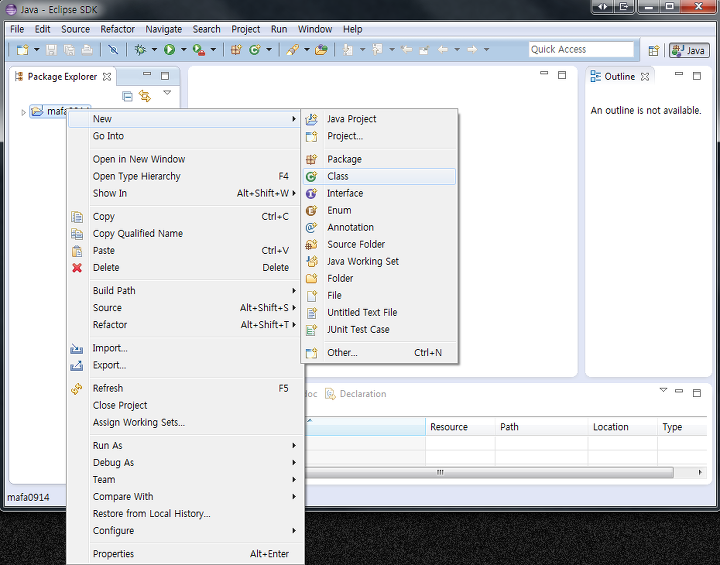The height and width of the screenshot is (565, 720).
Task: Click the Annotation icon in New submenu
Action: (311, 227)
